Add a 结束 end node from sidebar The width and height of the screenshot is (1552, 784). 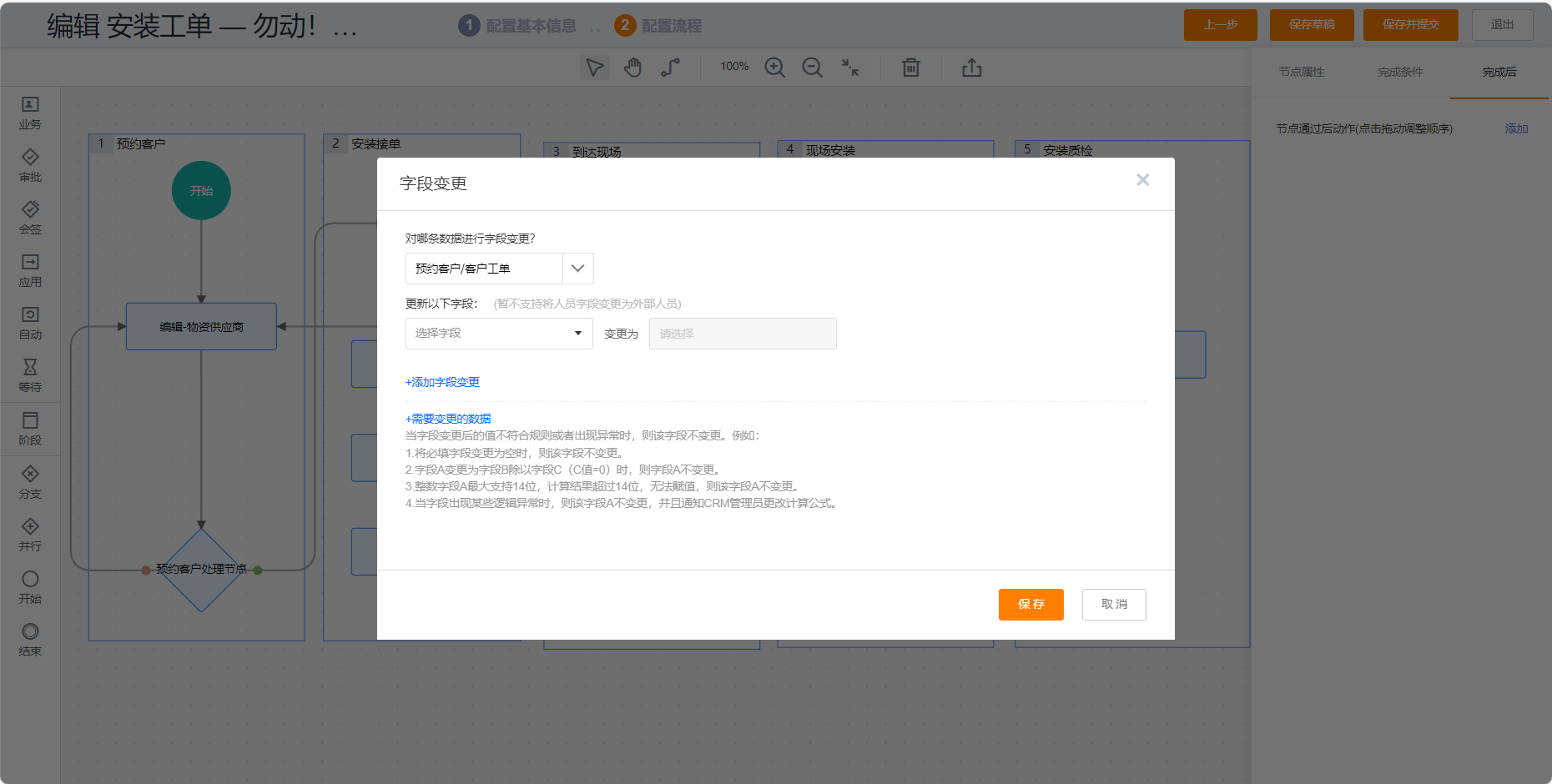tap(30, 641)
